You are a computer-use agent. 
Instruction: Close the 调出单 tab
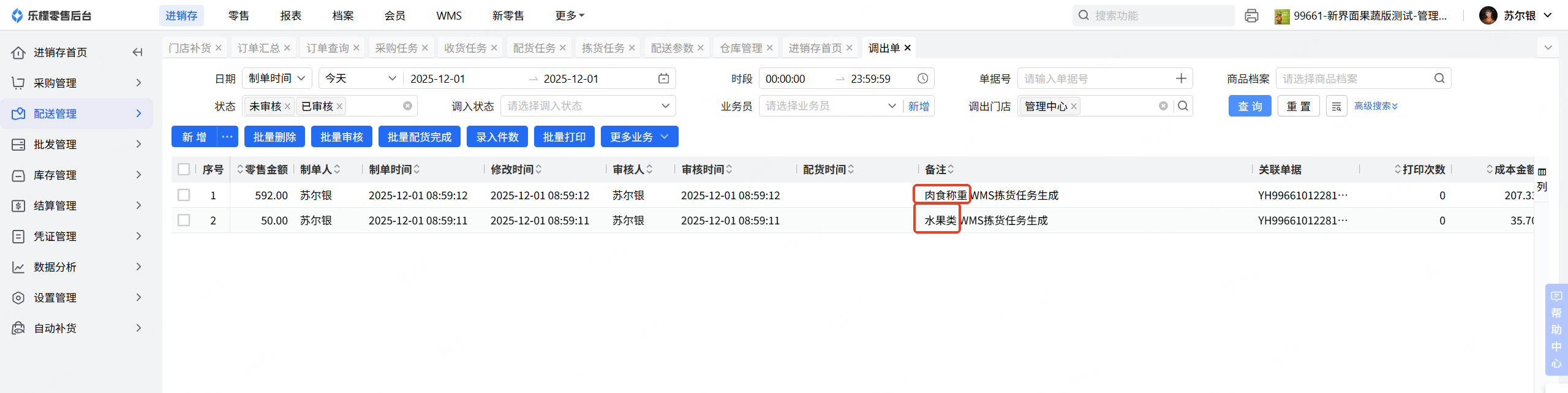908,48
